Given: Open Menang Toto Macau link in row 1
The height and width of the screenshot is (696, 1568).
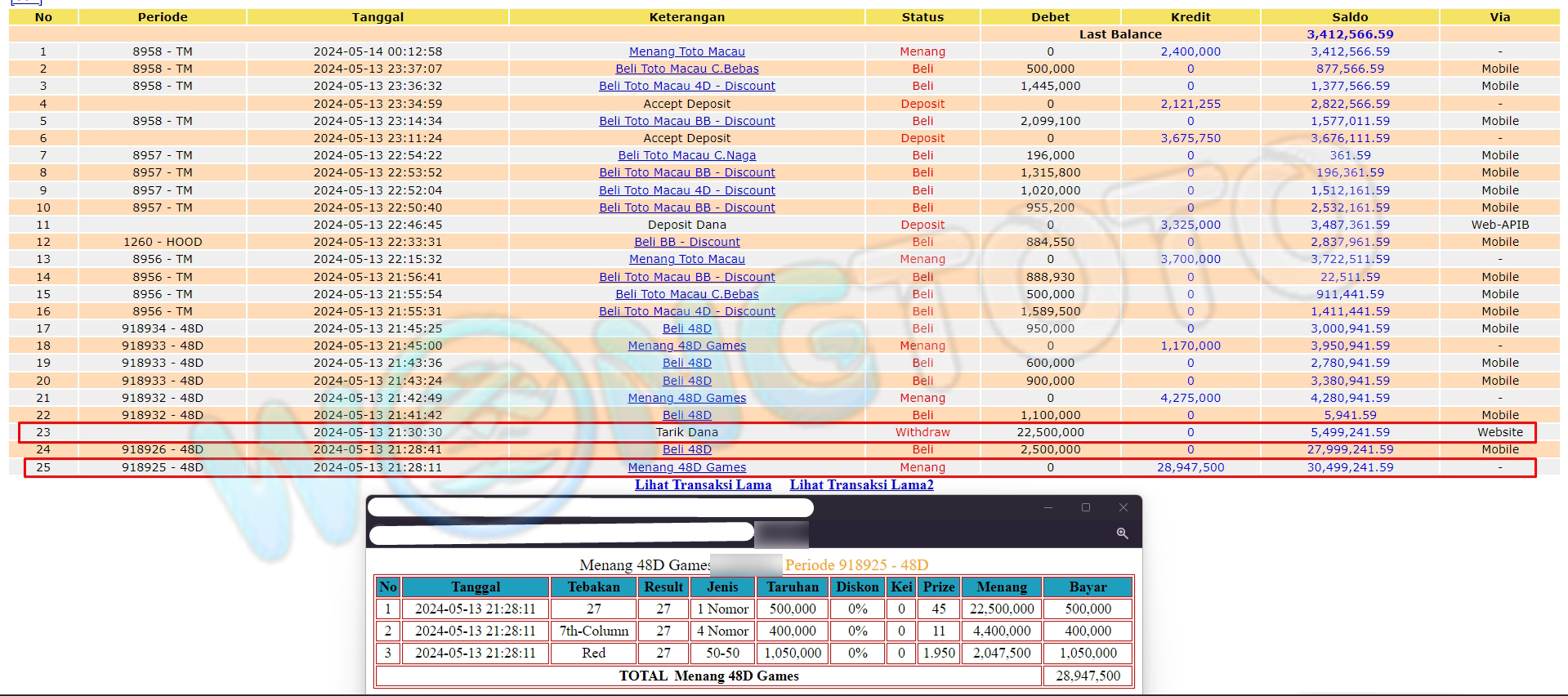Looking at the screenshot, I should point(686,51).
